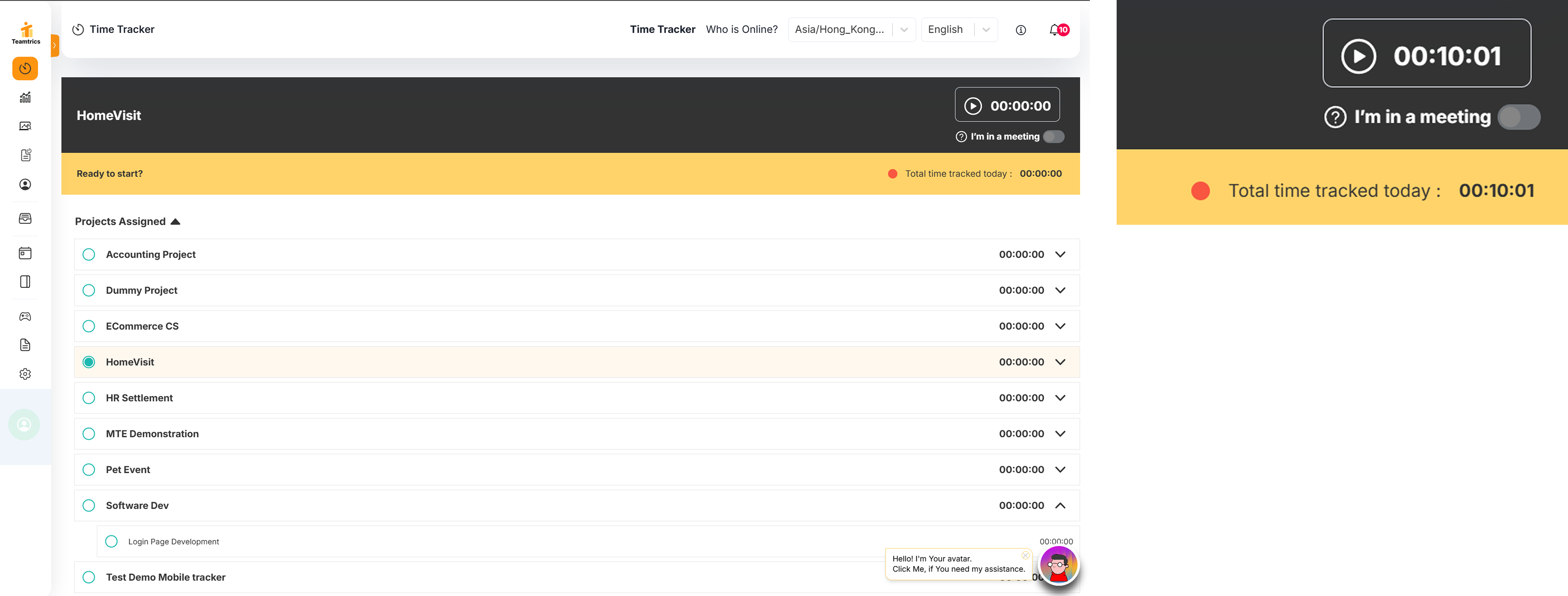The height and width of the screenshot is (596, 1568).
Task: Select the MTE Demonstration radio button
Action: pyautogui.click(x=89, y=434)
